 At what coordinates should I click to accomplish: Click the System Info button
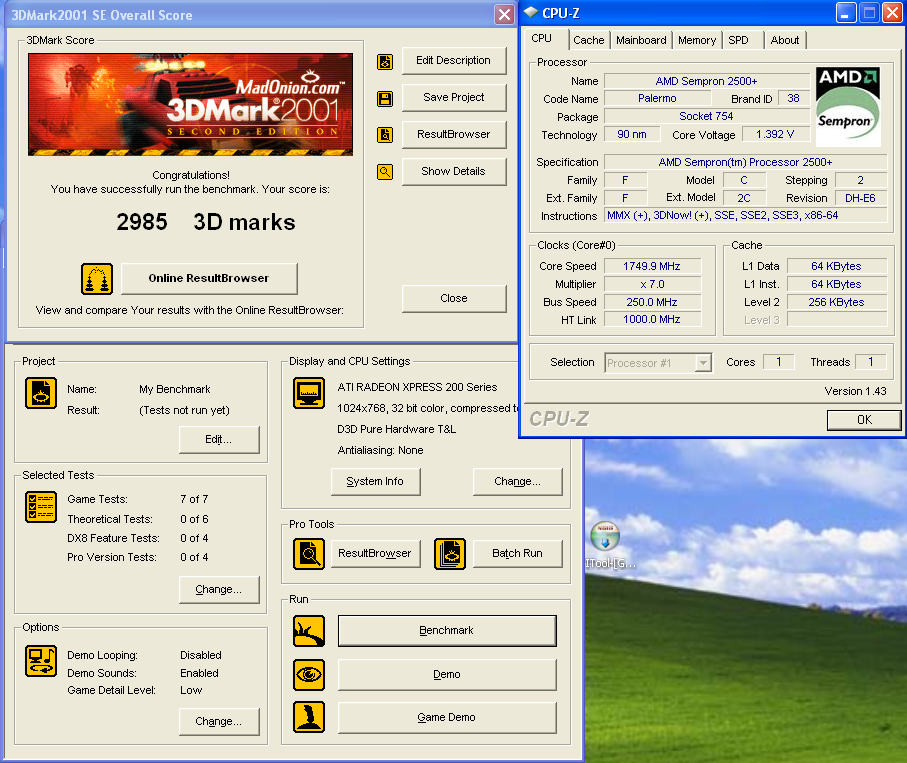pos(375,482)
